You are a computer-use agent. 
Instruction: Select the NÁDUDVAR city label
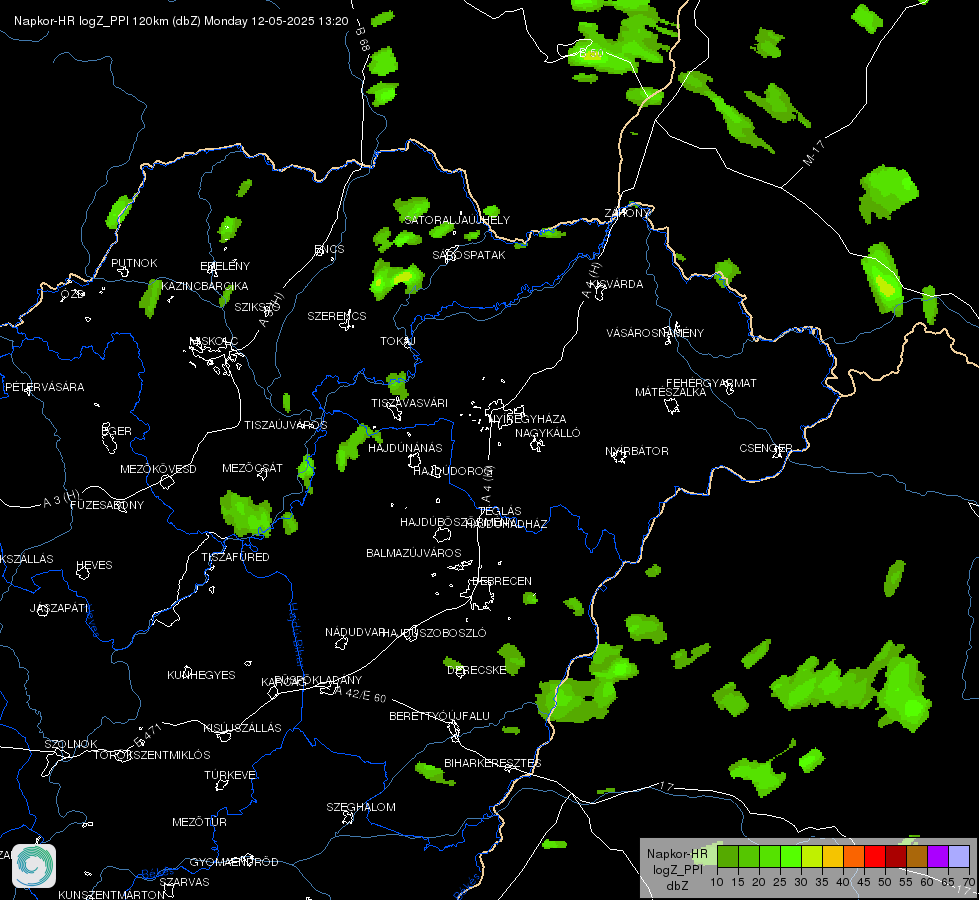coord(355,632)
